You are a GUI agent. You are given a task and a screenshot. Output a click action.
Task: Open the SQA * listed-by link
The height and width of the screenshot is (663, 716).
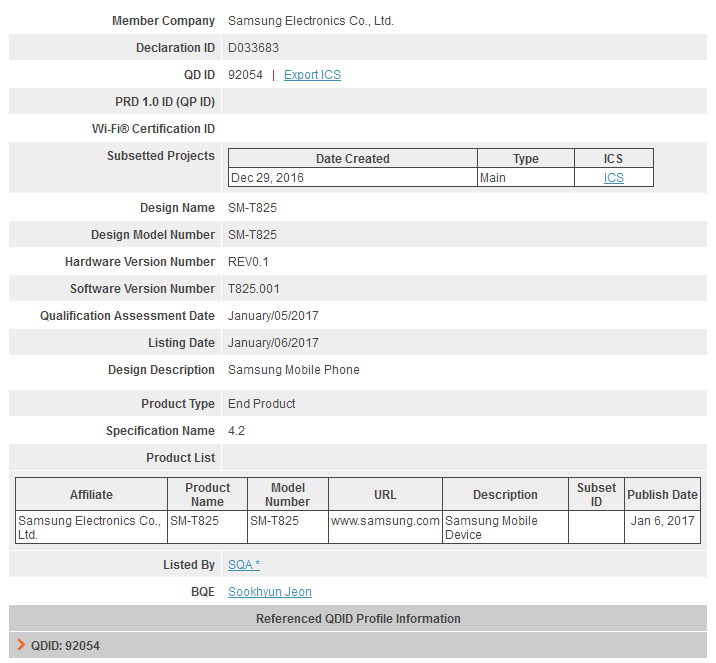tap(244, 565)
